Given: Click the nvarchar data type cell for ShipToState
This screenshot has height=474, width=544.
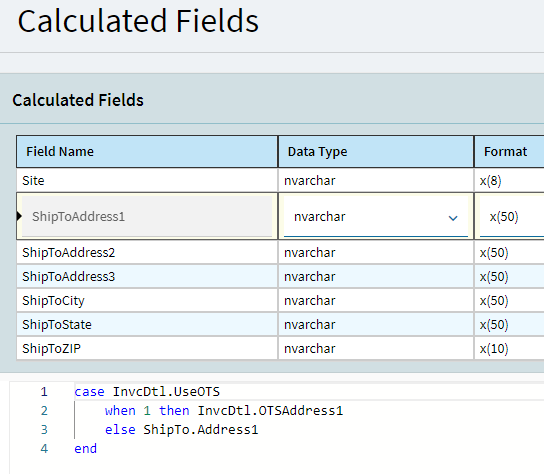Looking at the screenshot, I should pyautogui.click(x=376, y=324).
